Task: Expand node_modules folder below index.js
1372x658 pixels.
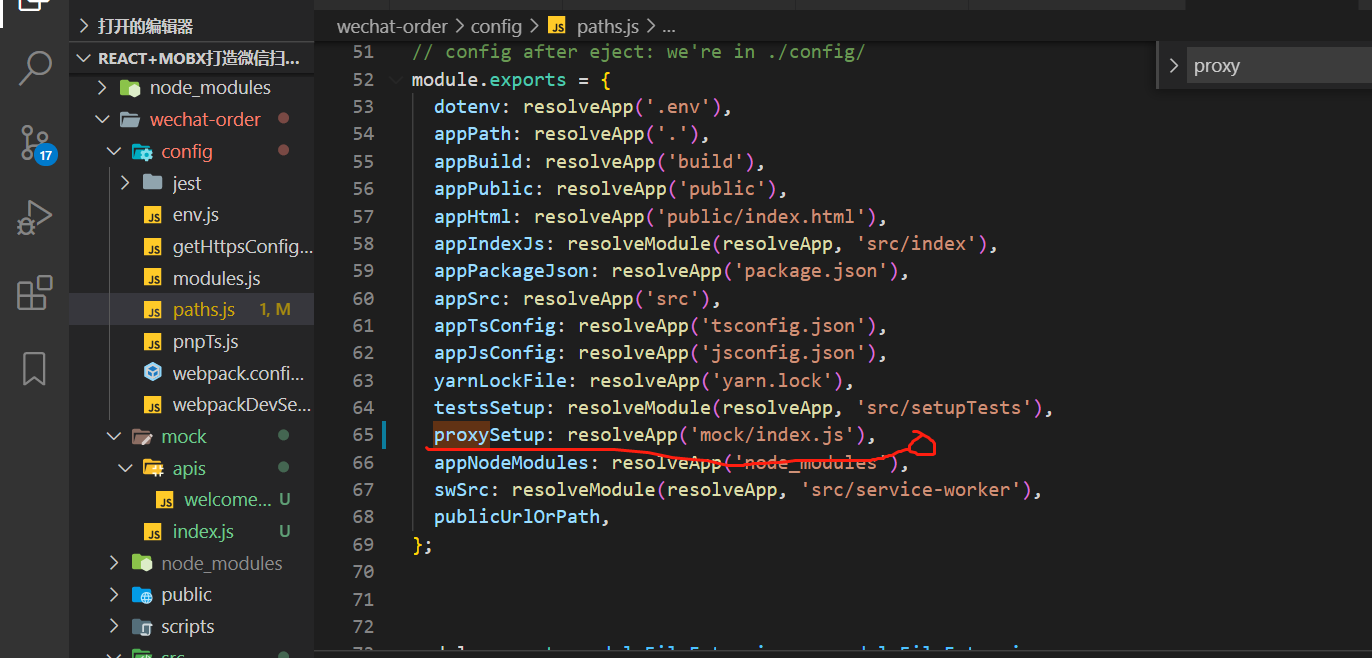Action: (113, 564)
